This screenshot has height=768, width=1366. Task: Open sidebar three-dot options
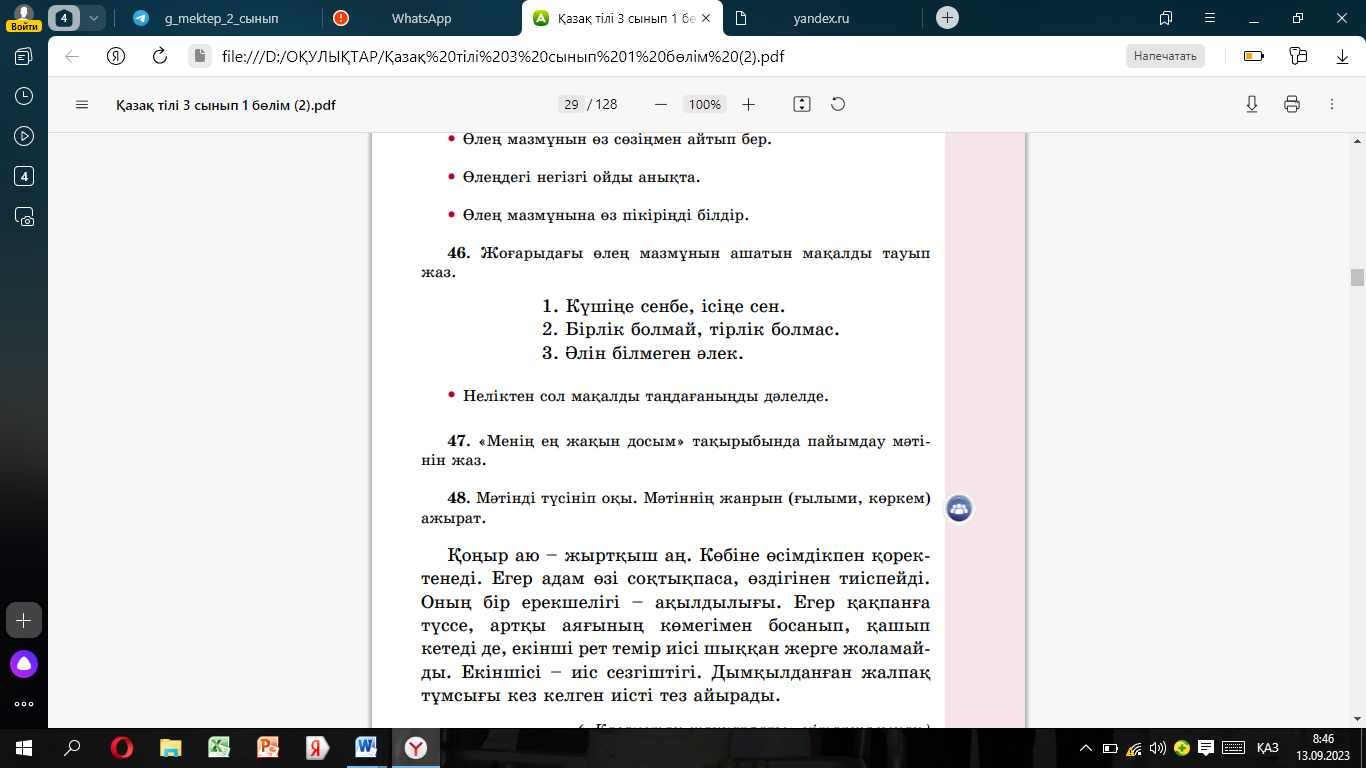(x=24, y=704)
